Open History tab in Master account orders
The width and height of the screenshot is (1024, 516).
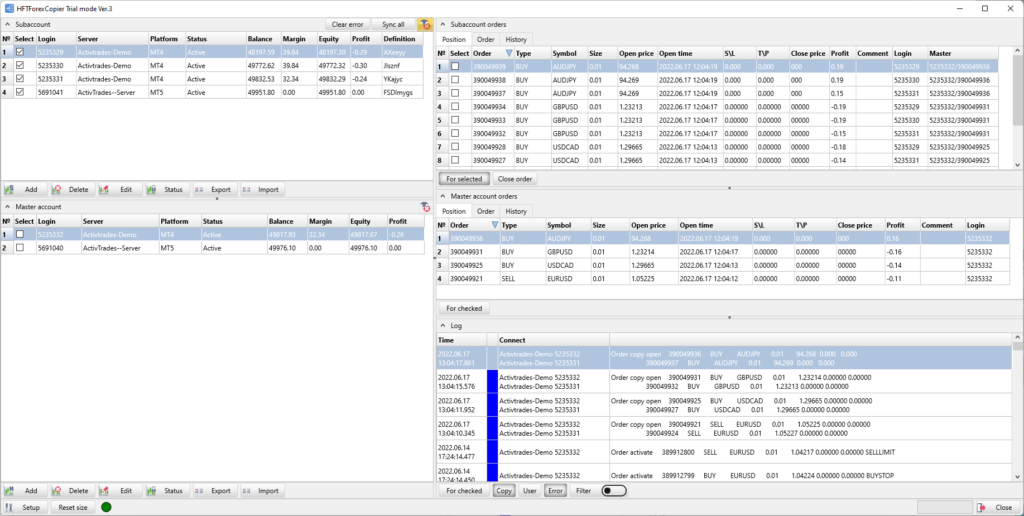[516, 211]
